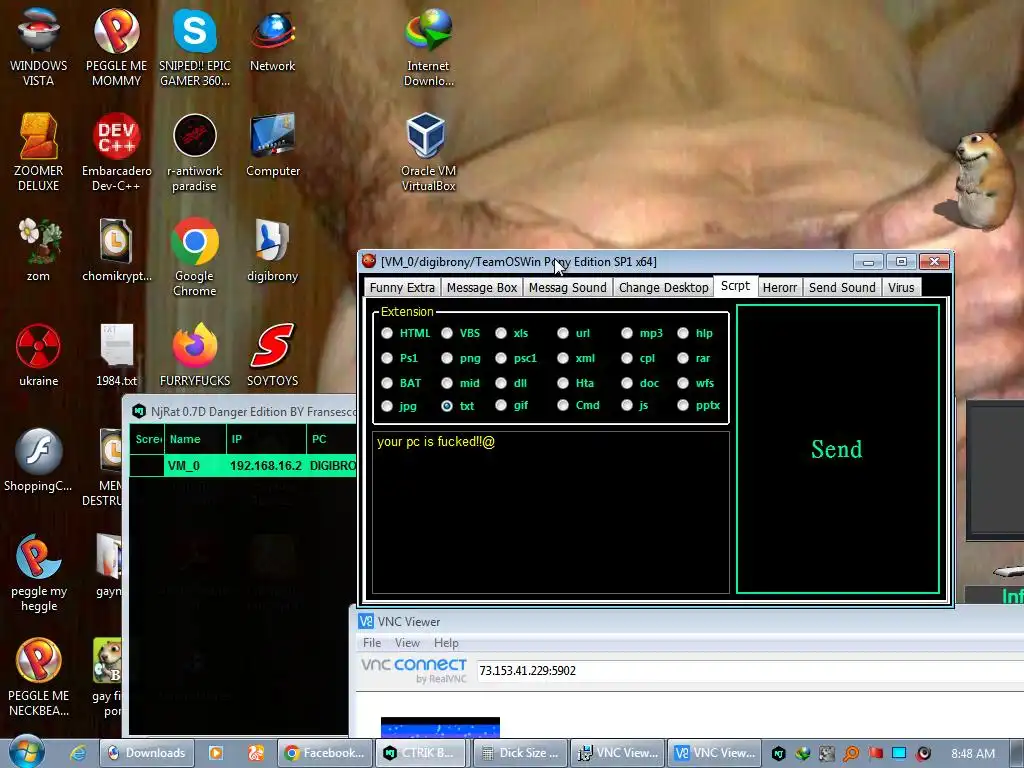Open the Send Sound tab
The width and height of the screenshot is (1024, 768).
[x=842, y=287]
